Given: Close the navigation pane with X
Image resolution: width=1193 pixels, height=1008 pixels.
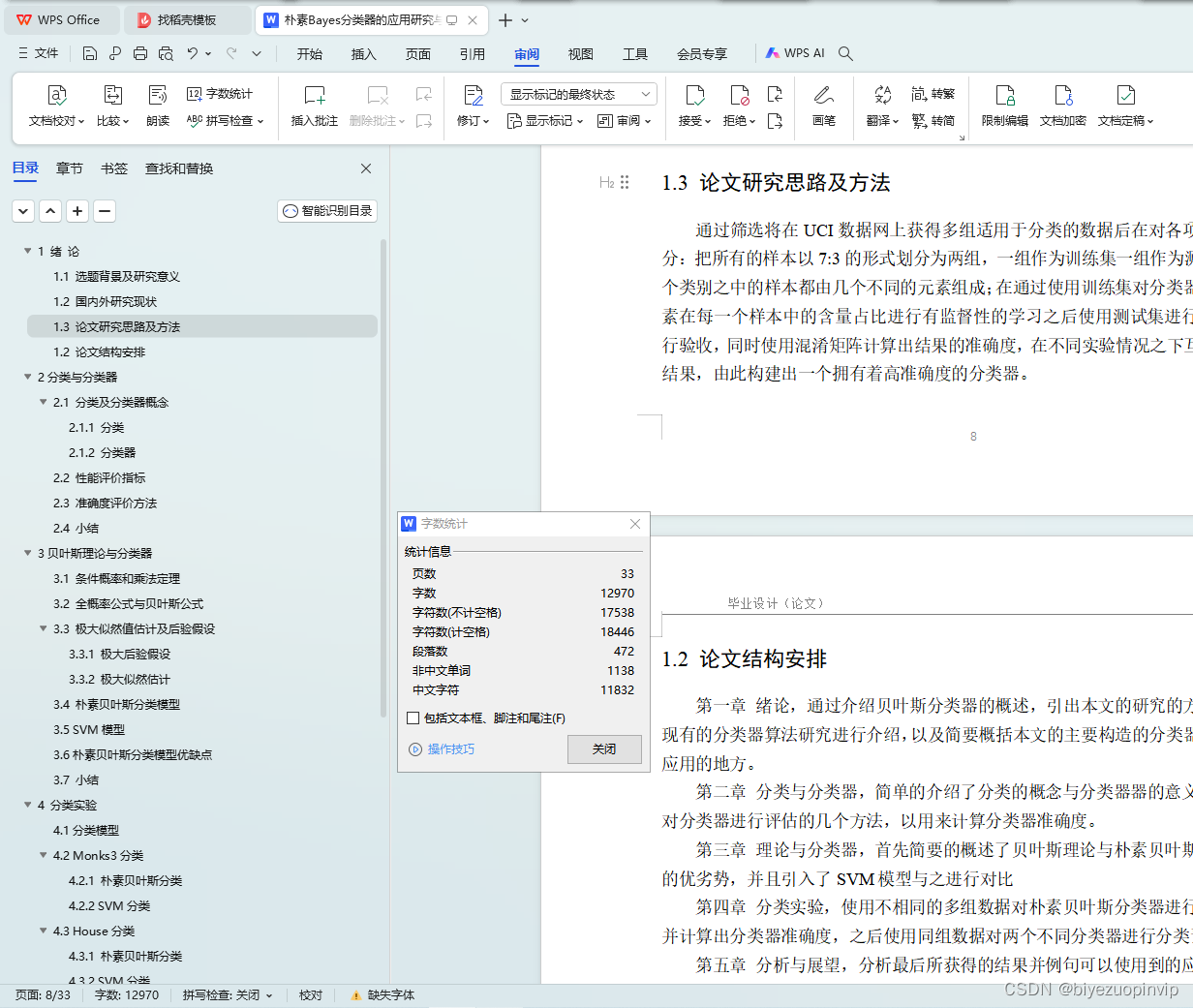Looking at the screenshot, I should (366, 168).
